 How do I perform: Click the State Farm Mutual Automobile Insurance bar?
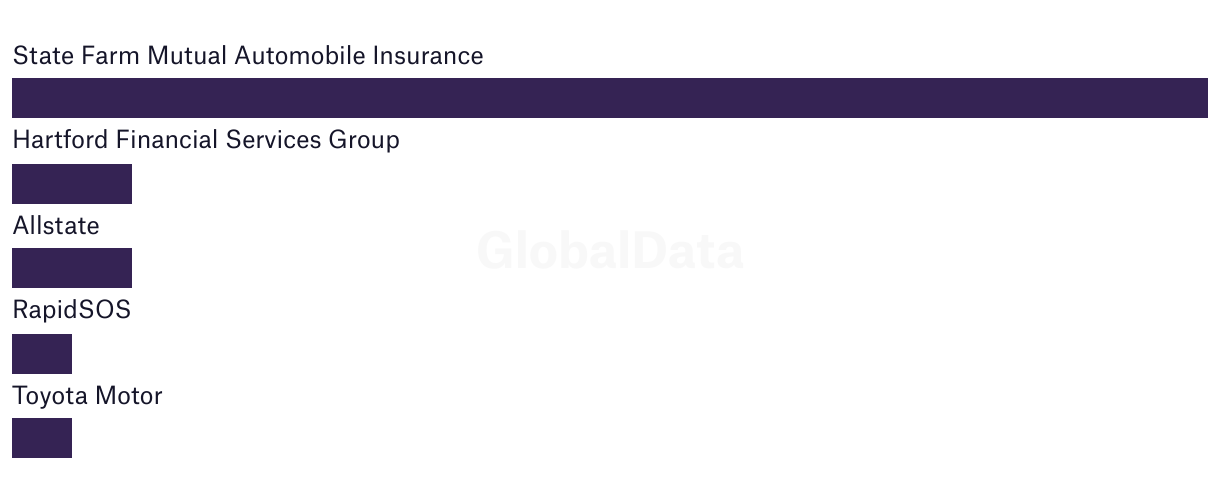click(610, 98)
